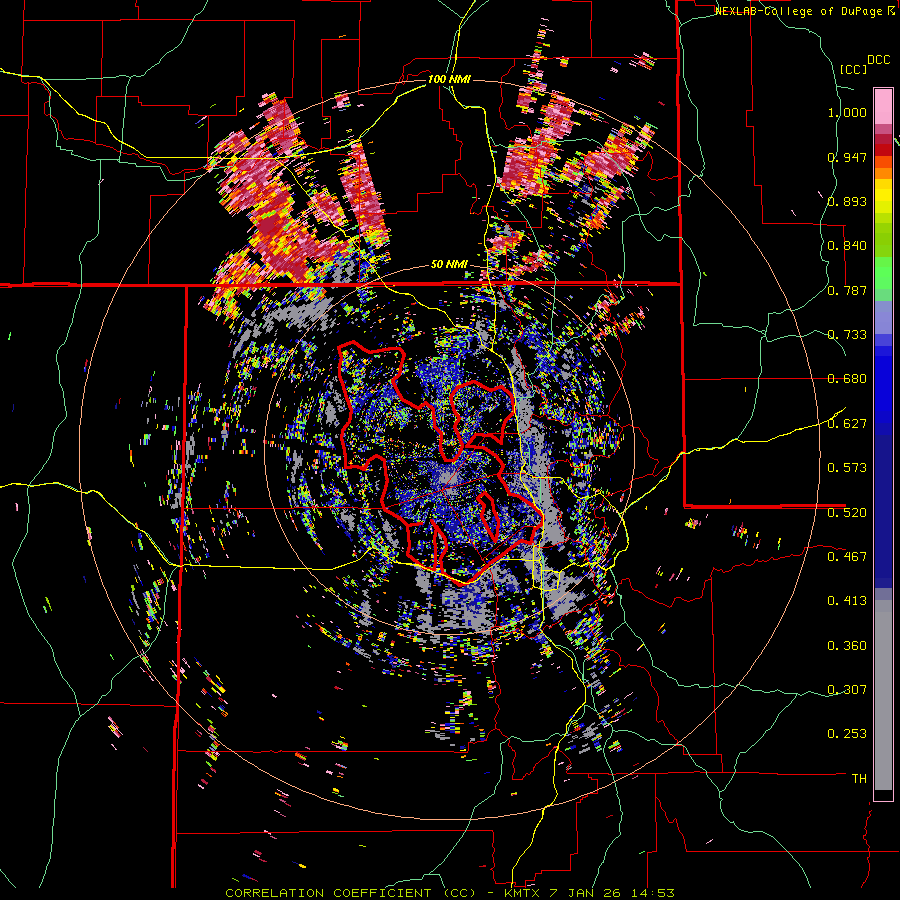Click the 0.947 legend value
900x900 pixels.
pos(847,157)
